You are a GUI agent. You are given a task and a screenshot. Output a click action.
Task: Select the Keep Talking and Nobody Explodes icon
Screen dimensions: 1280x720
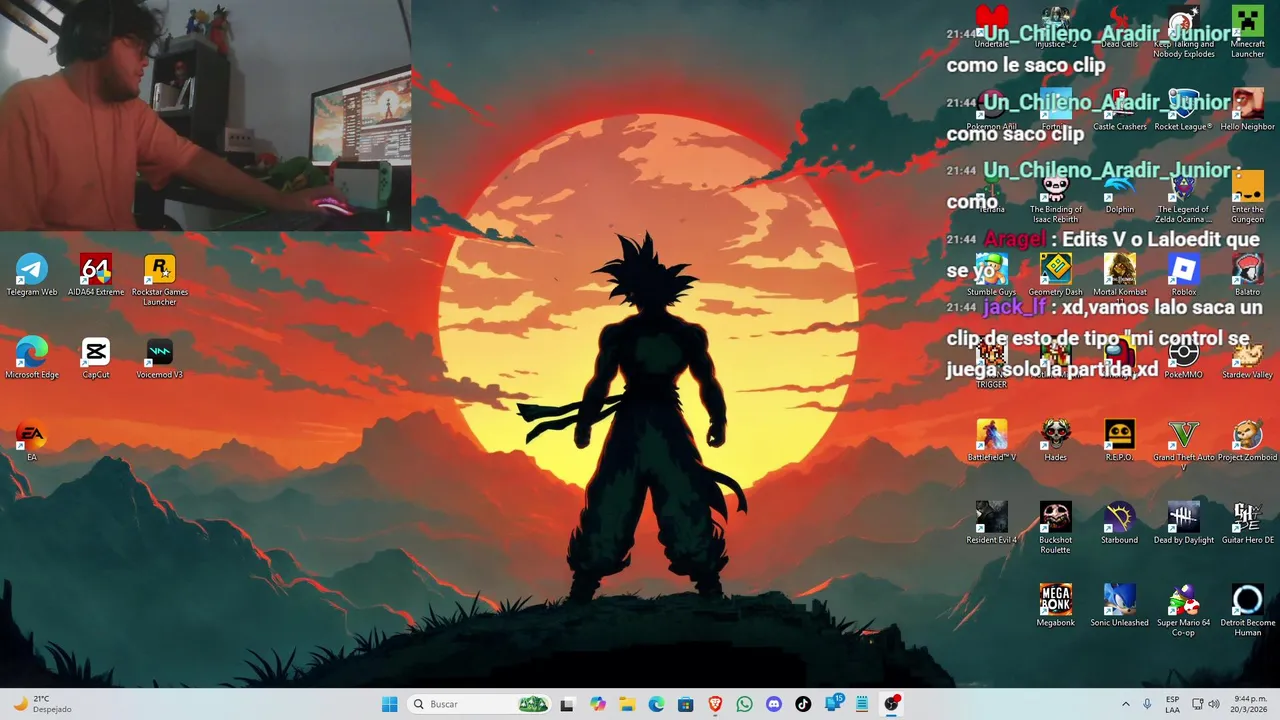tap(1183, 32)
